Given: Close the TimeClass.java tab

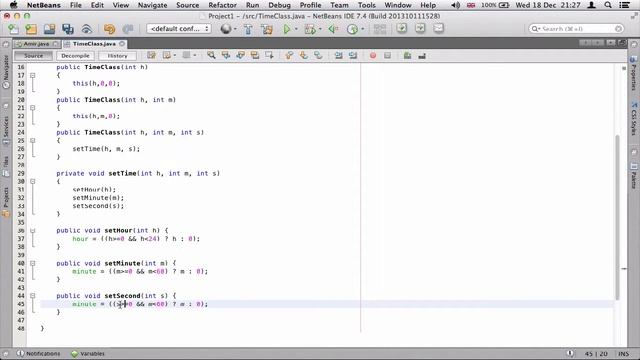Looking at the screenshot, I should pyautogui.click(x=122, y=44).
